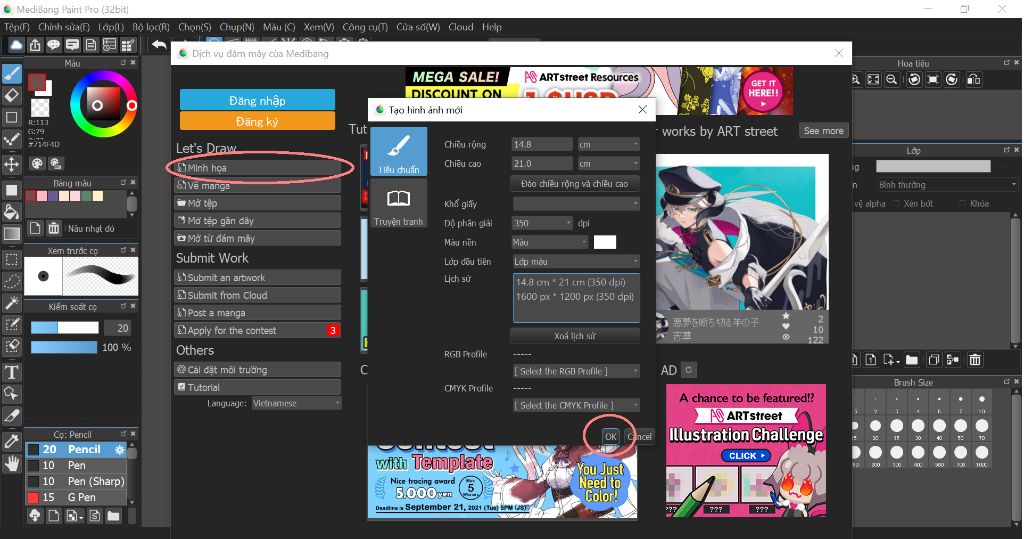Select the Text tool
1024x539 pixels.
pyautogui.click(x=12, y=372)
